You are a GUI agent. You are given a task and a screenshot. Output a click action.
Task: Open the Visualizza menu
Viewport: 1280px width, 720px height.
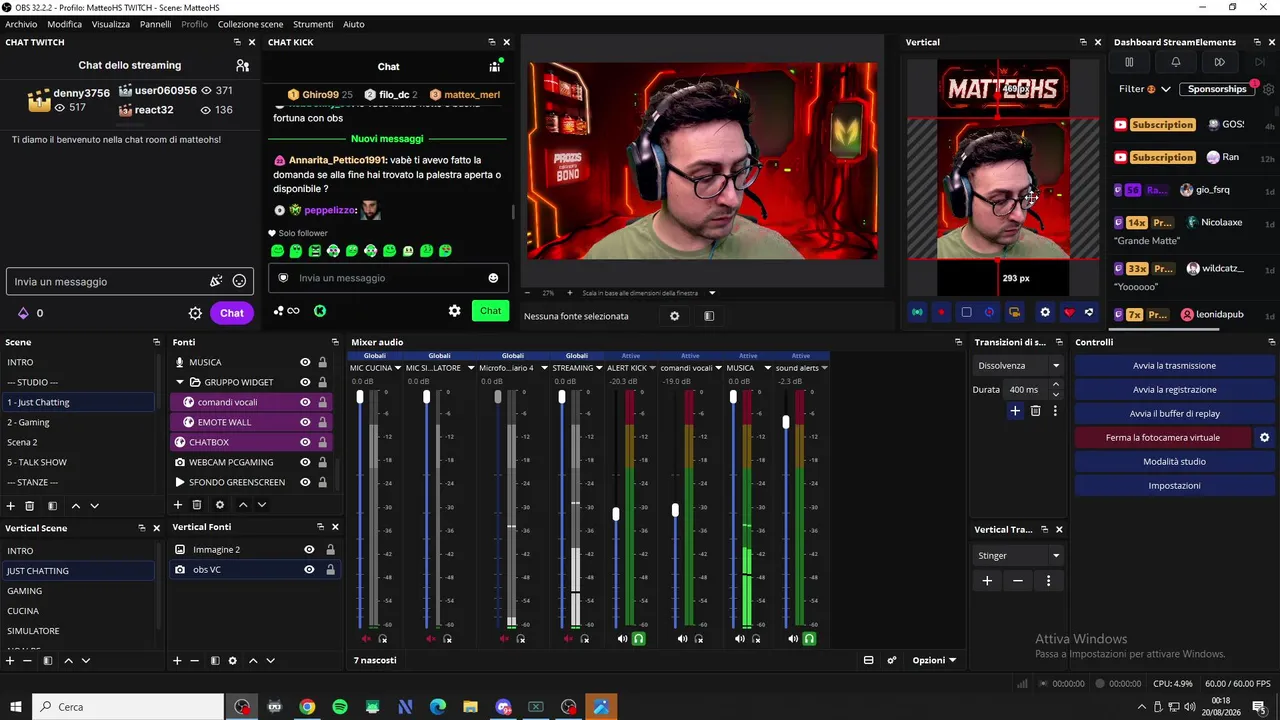click(111, 24)
